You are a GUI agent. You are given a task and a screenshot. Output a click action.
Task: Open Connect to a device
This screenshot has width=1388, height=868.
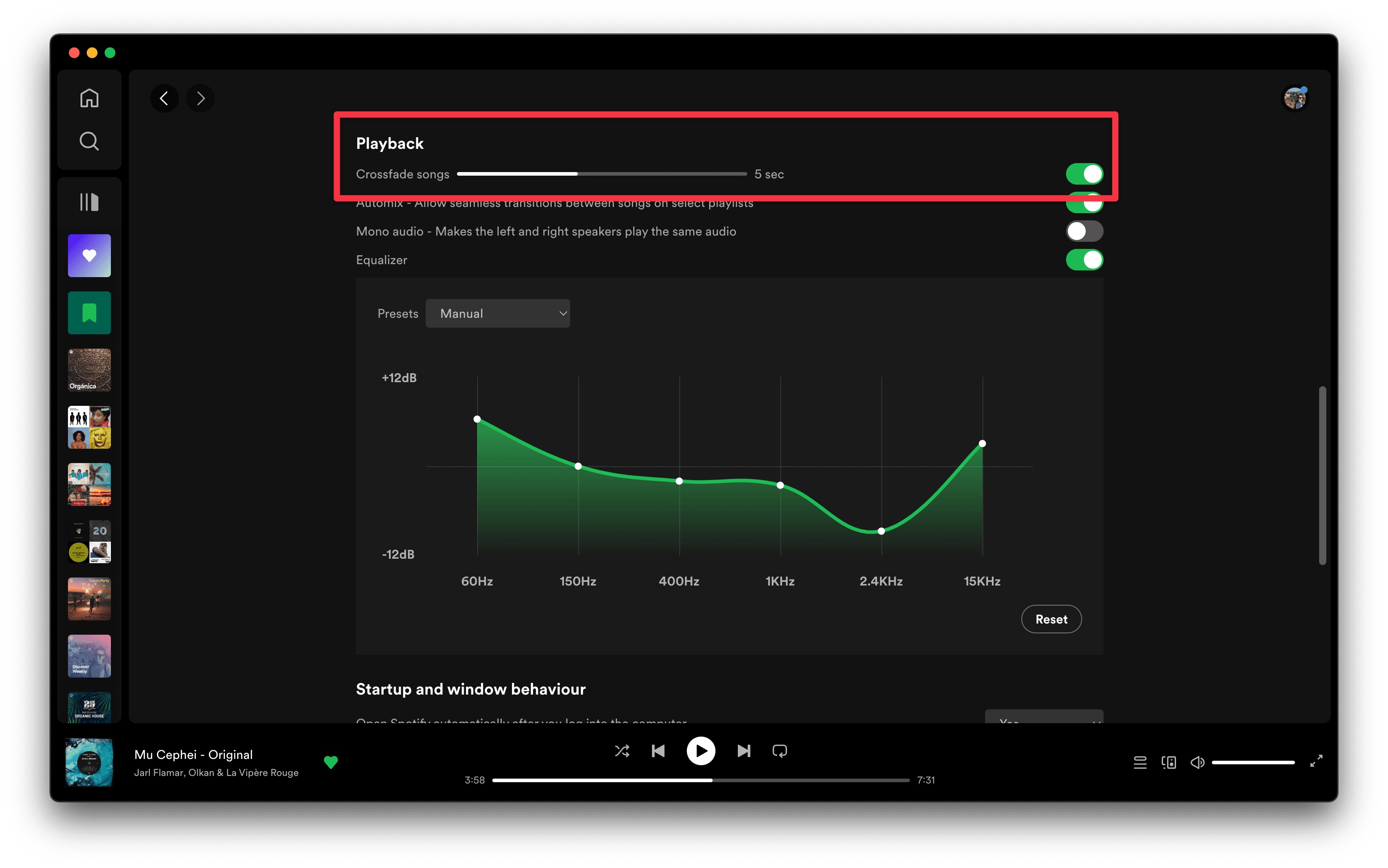tap(1168, 763)
